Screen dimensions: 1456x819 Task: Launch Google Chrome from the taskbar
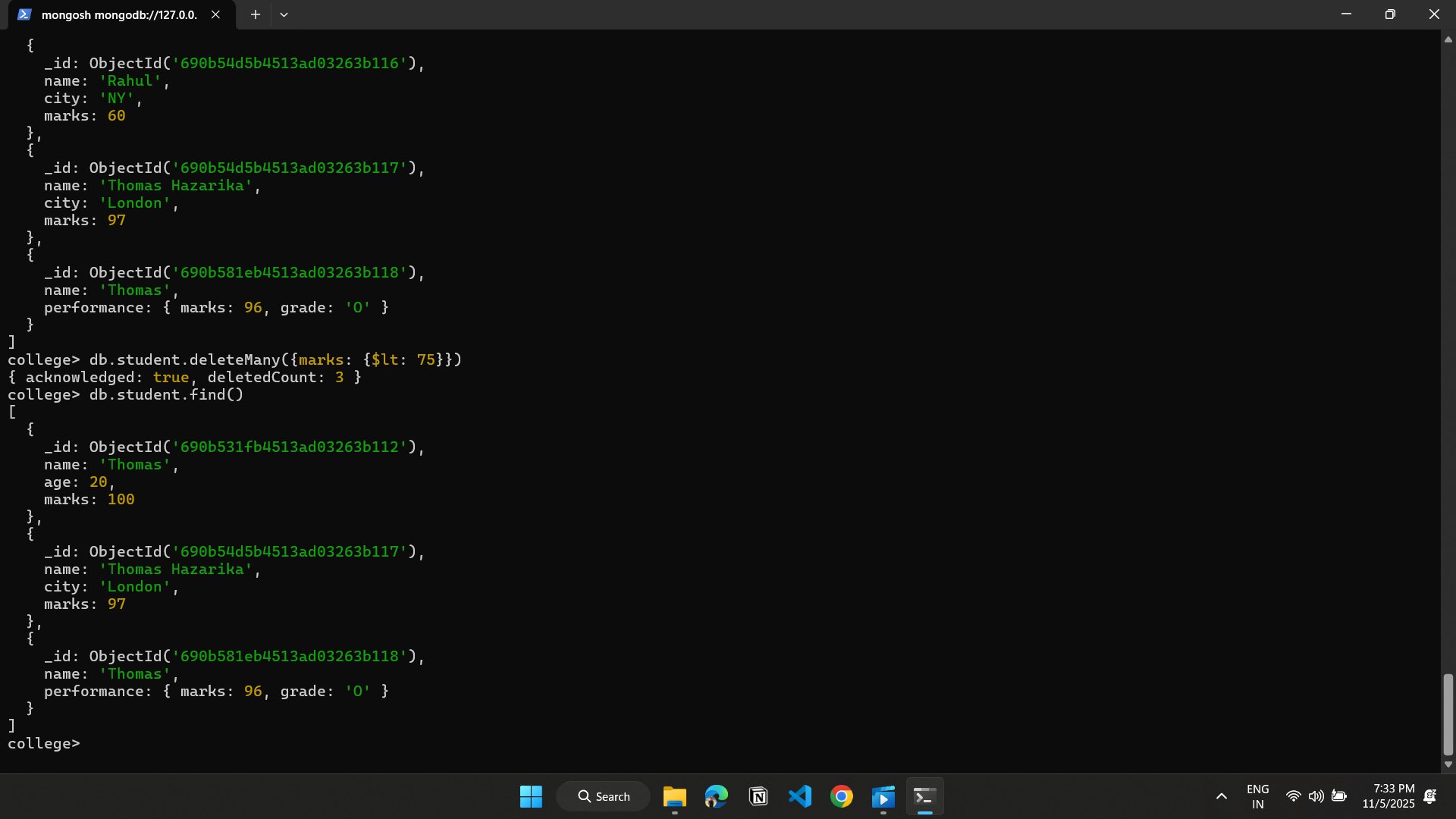(841, 796)
